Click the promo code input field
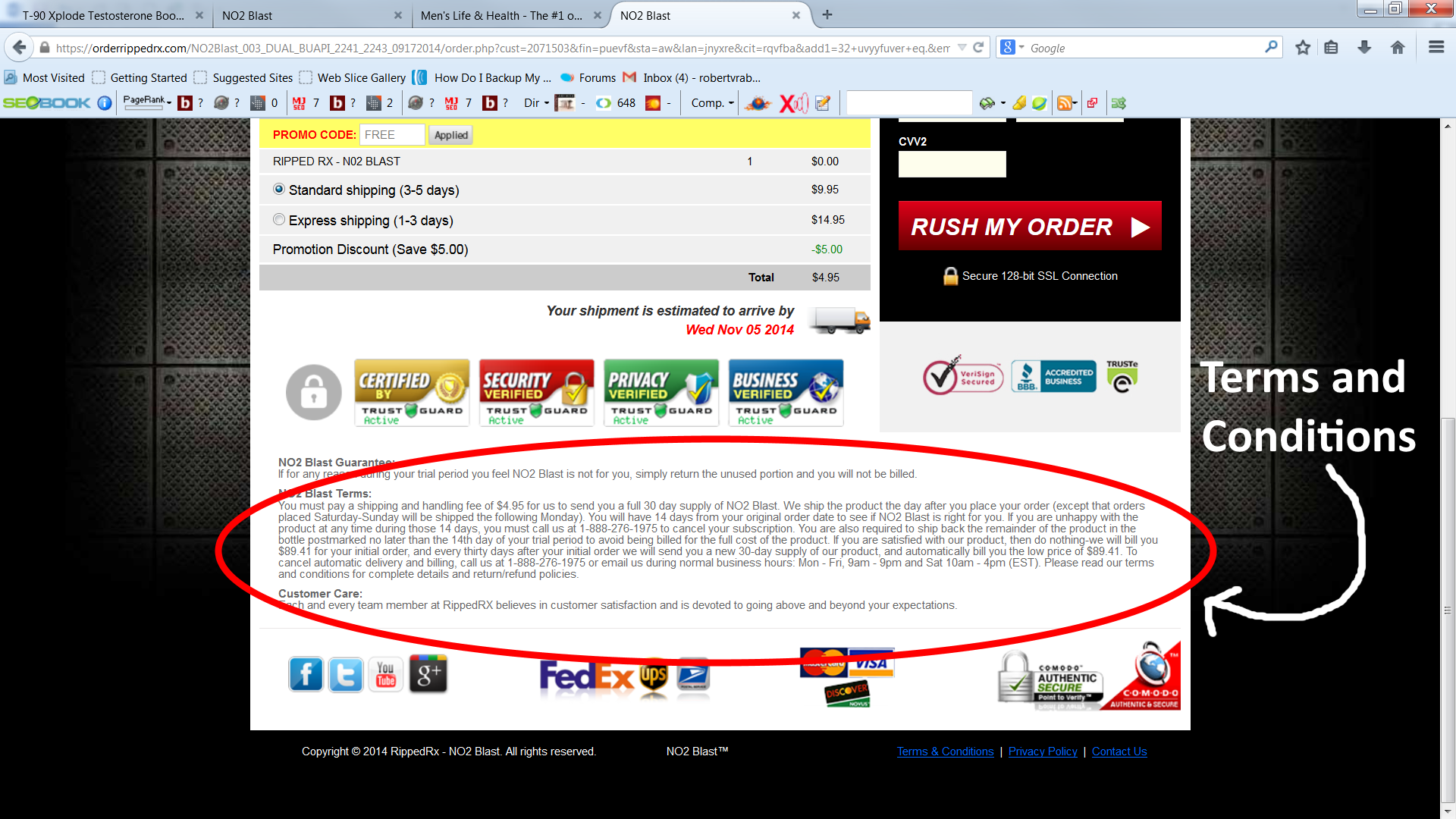Screen dimensions: 1456x819 [392, 135]
